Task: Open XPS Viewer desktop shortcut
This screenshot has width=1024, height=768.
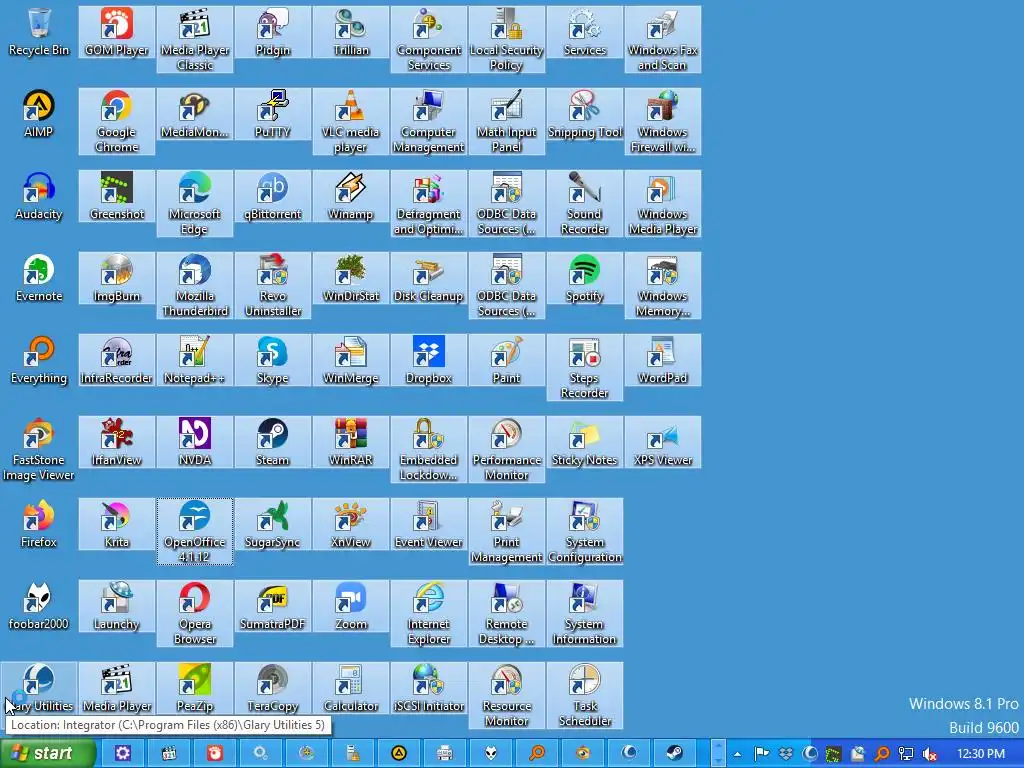Action: coord(662,442)
